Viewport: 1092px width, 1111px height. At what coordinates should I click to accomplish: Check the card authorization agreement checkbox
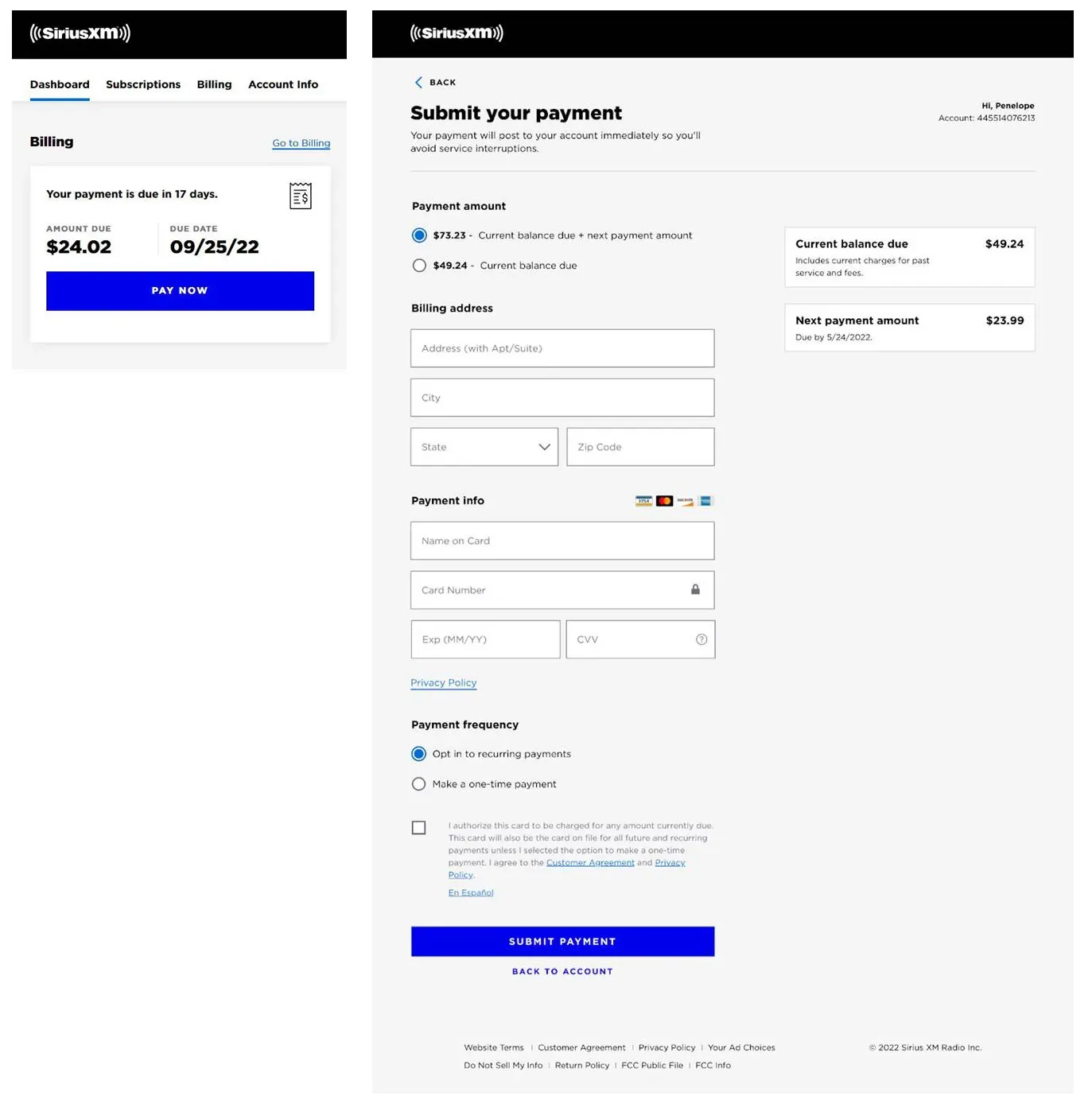tap(419, 828)
